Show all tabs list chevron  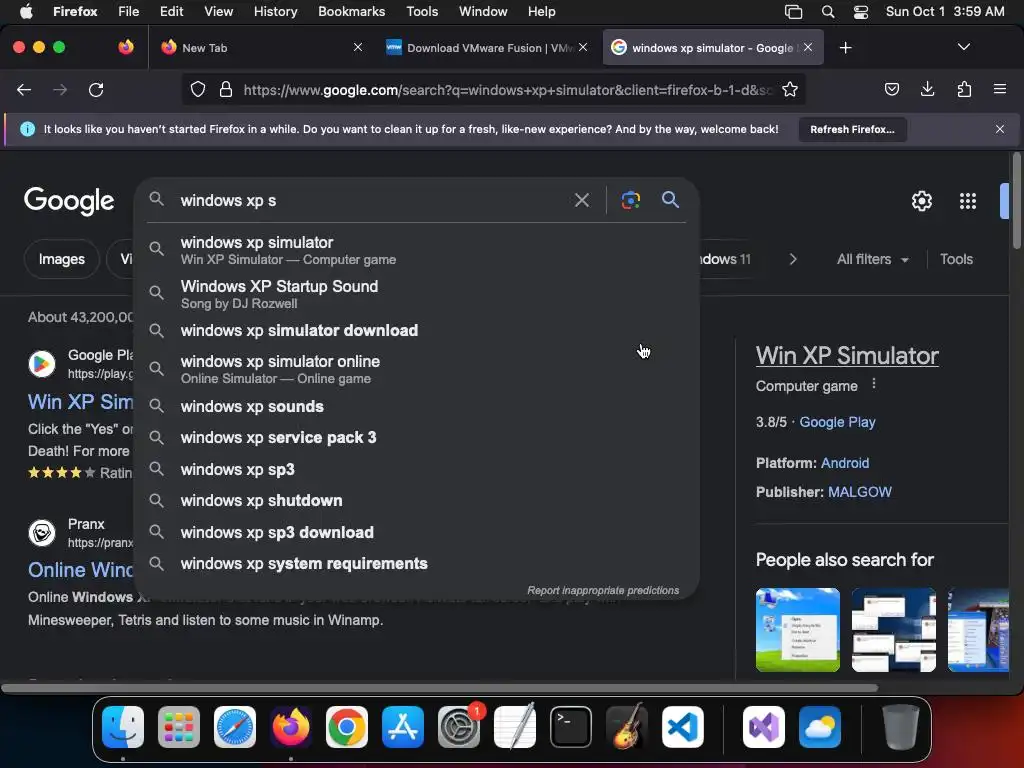[963, 47]
